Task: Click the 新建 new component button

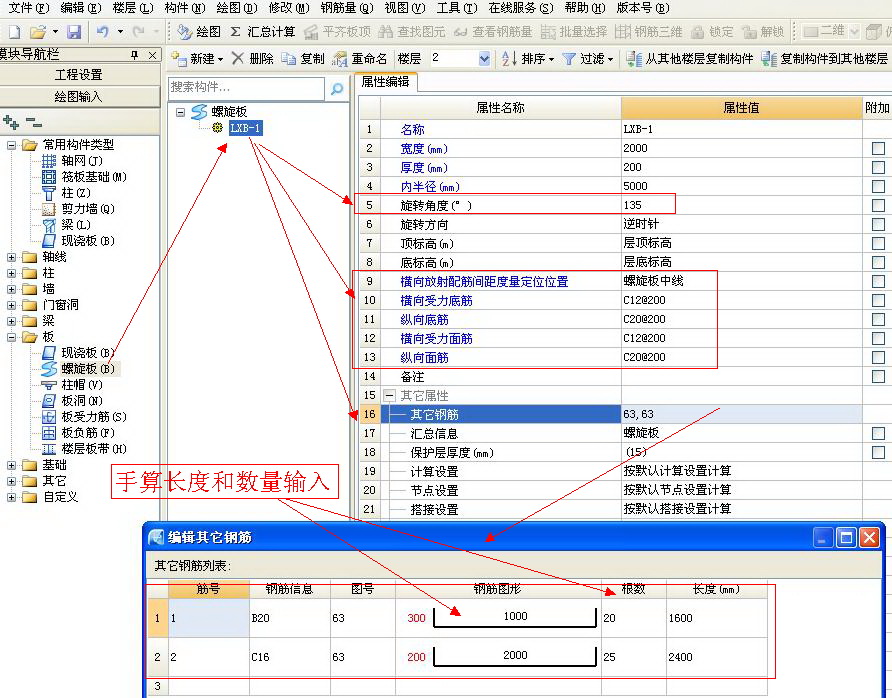Action: point(197,59)
